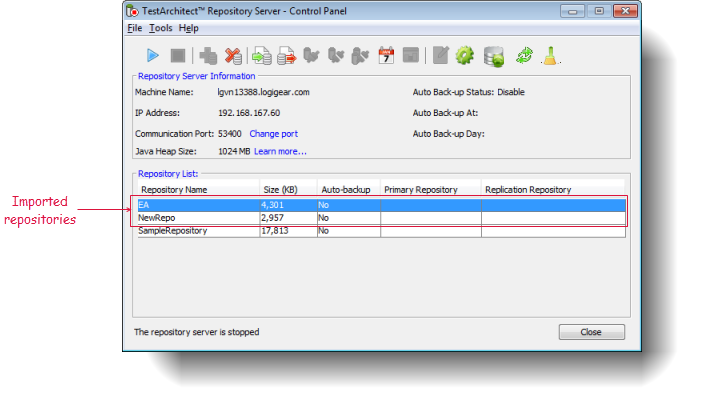Select the SampleRepository row
Viewport: 702px width, 412px height.
click(381, 231)
